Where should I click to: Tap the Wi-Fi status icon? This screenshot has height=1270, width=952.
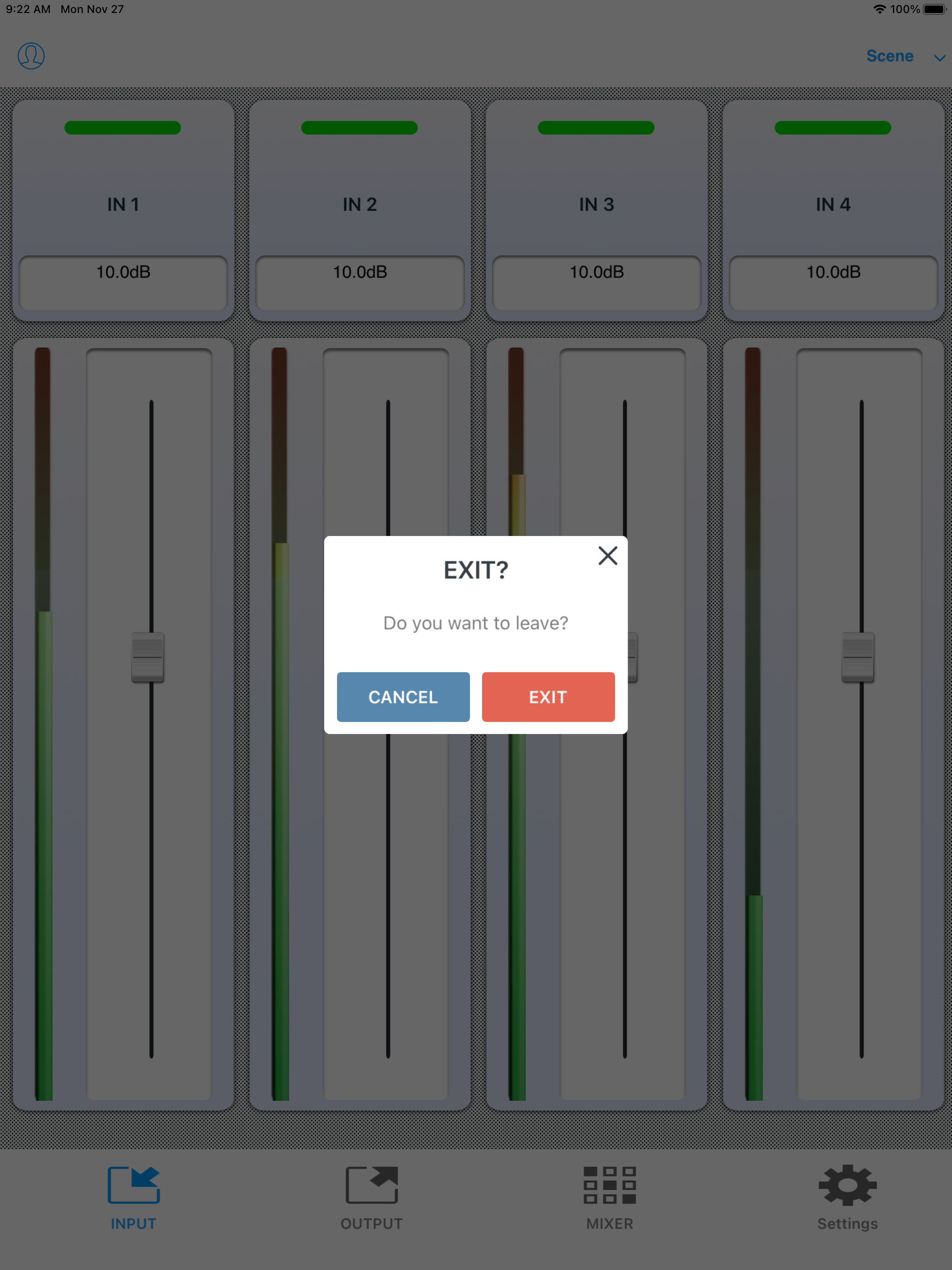[879, 9]
